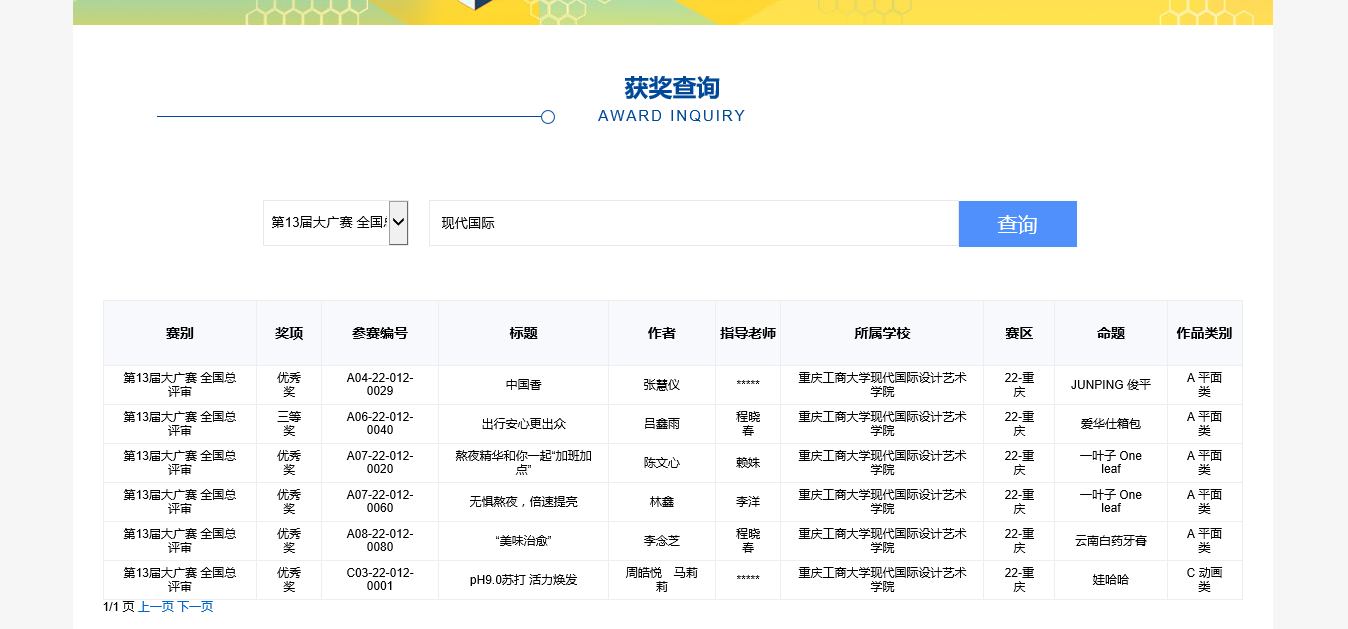Select entry number C03-22-012-0001
This screenshot has width=1348, height=629.
(379, 579)
